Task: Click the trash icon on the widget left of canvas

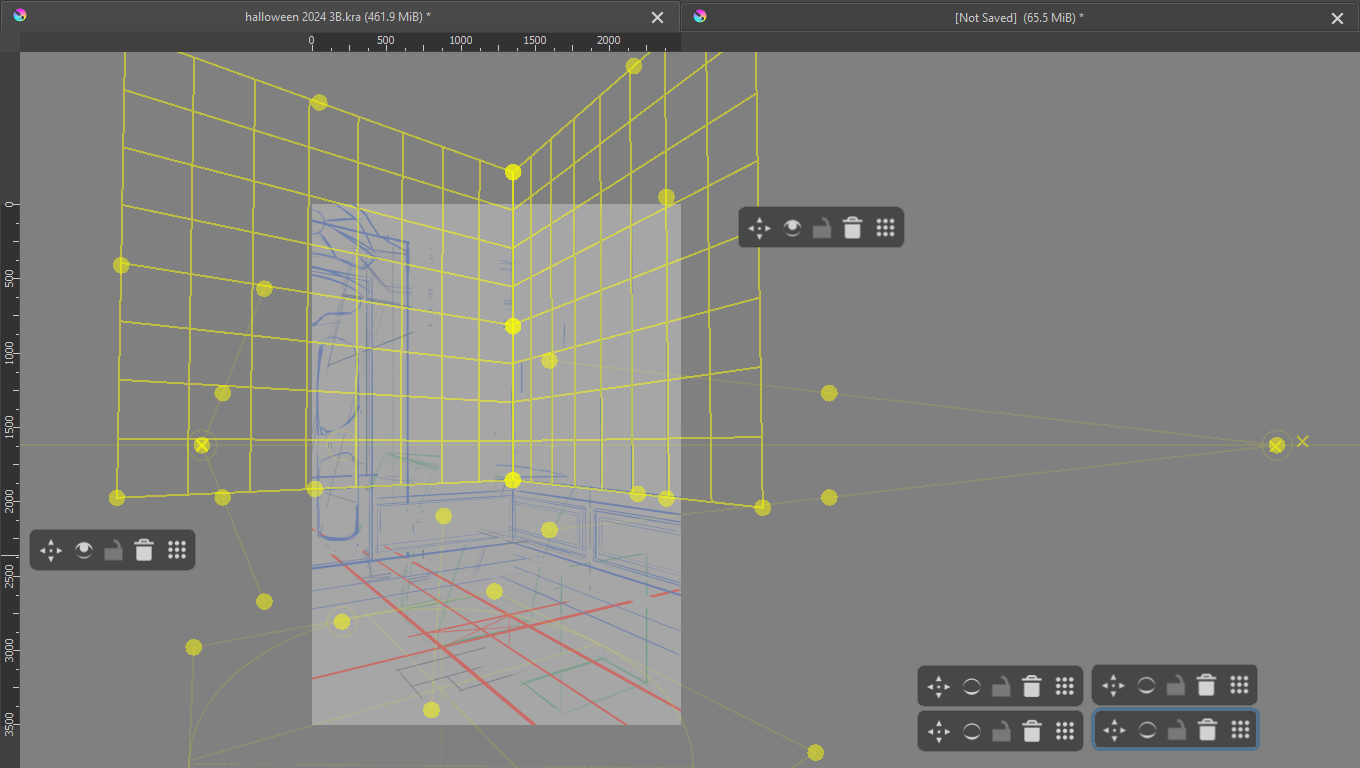Action: (x=144, y=550)
